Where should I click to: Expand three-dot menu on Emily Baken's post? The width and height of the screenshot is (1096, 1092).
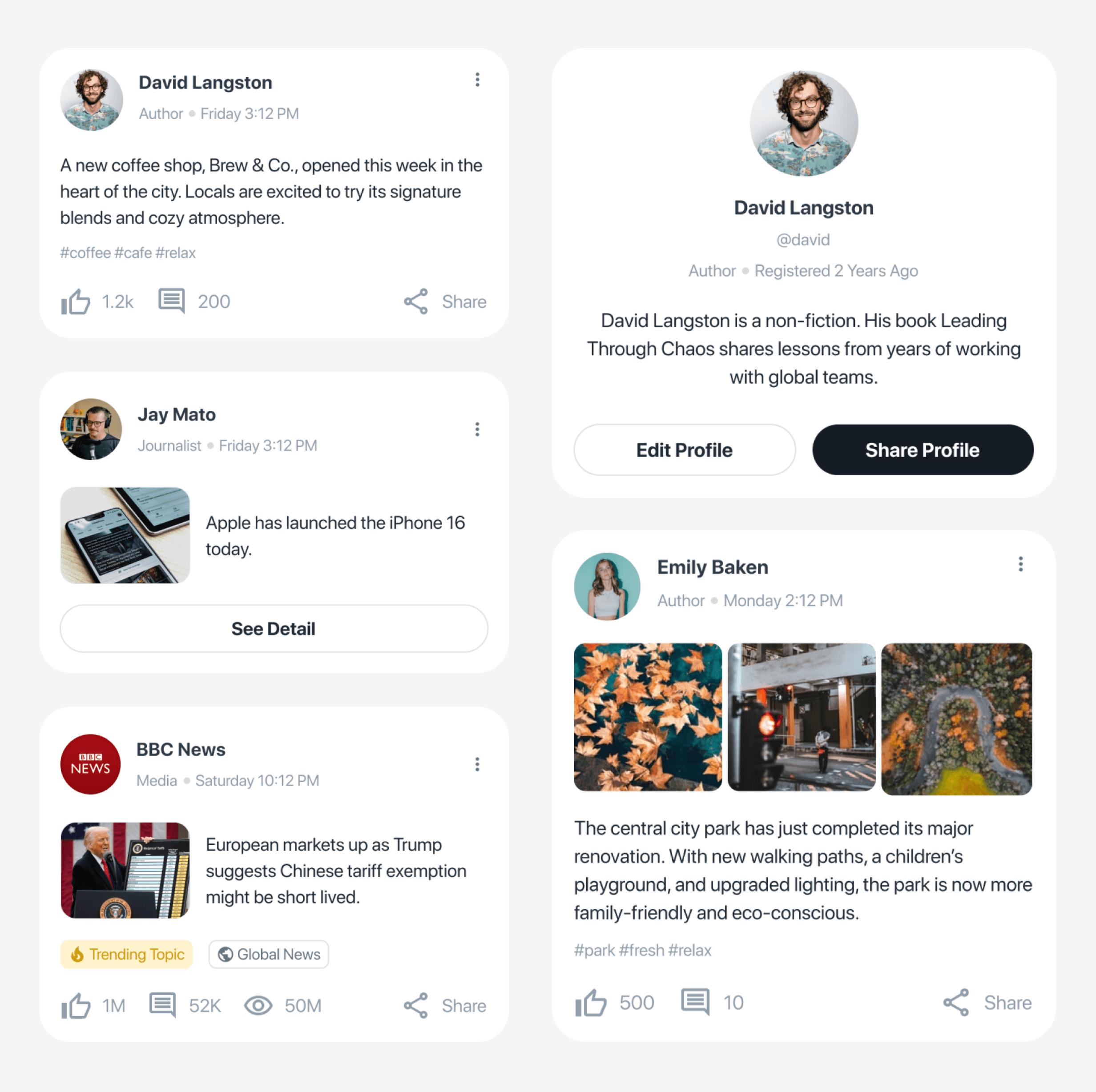click(1020, 564)
